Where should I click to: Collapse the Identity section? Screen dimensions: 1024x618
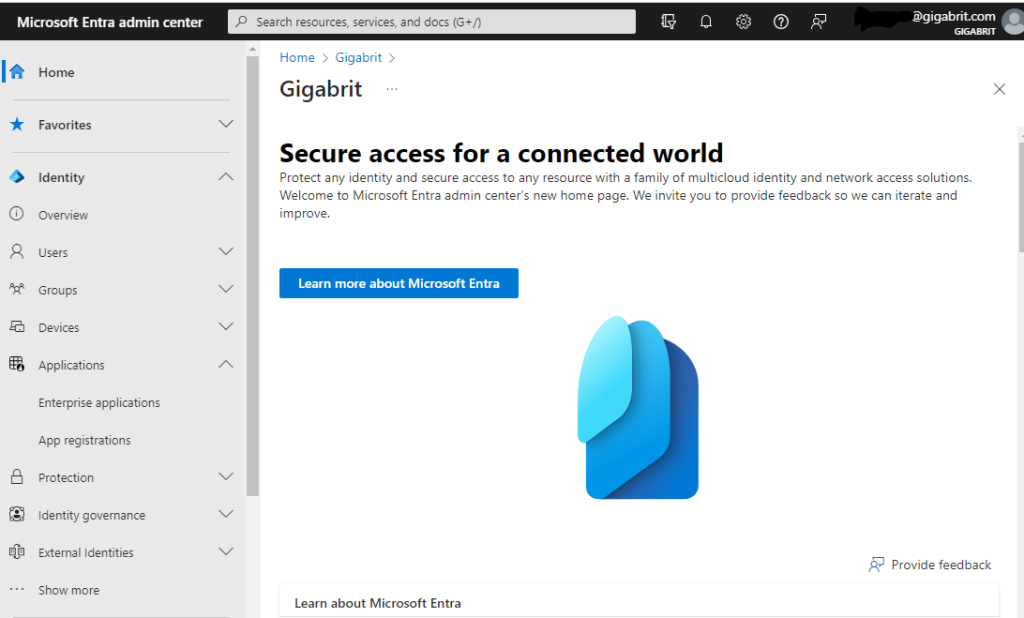(x=226, y=176)
